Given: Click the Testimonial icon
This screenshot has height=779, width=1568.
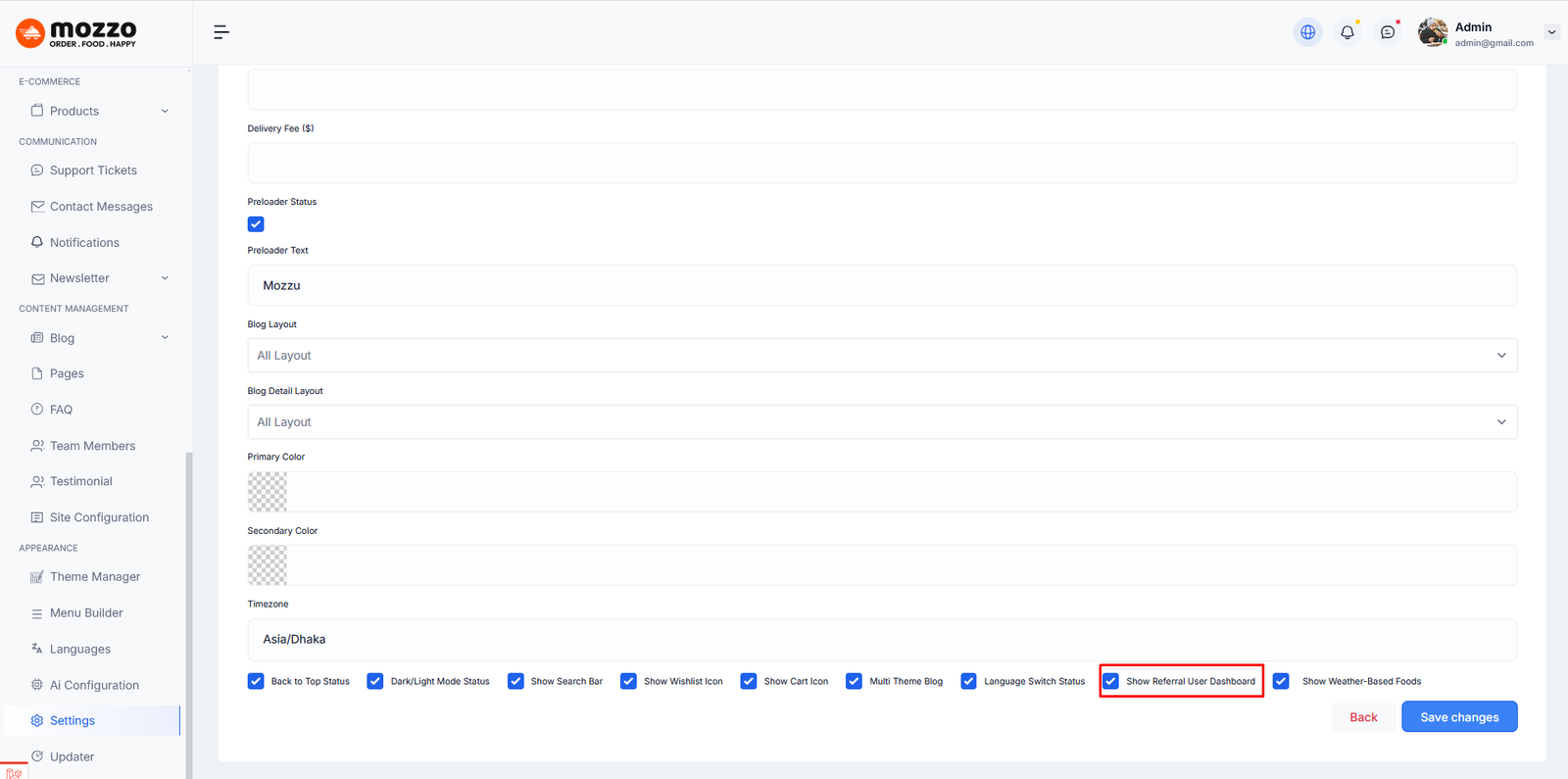Looking at the screenshot, I should point(37,481).
